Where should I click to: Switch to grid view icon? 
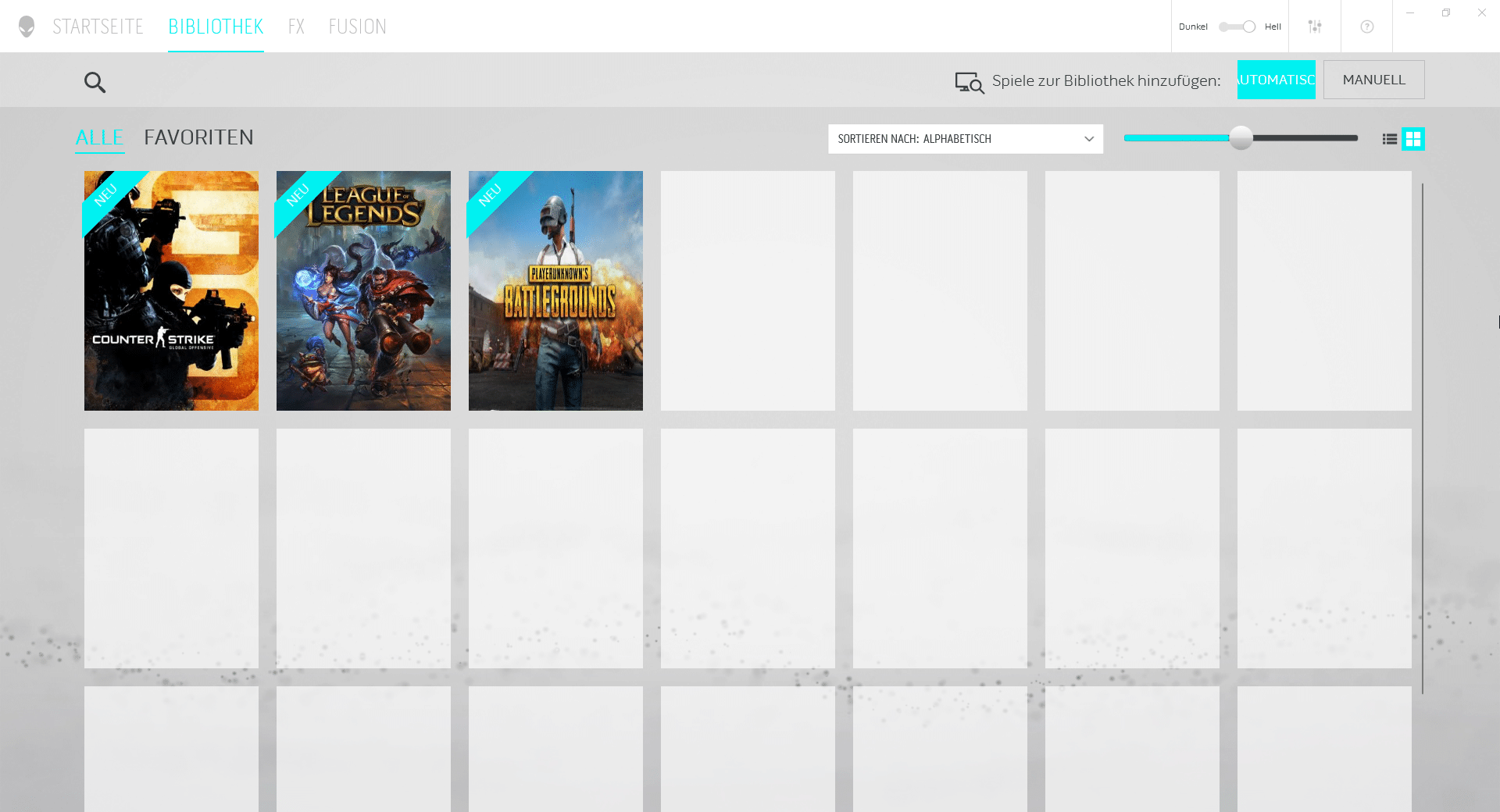(1412, 139)
